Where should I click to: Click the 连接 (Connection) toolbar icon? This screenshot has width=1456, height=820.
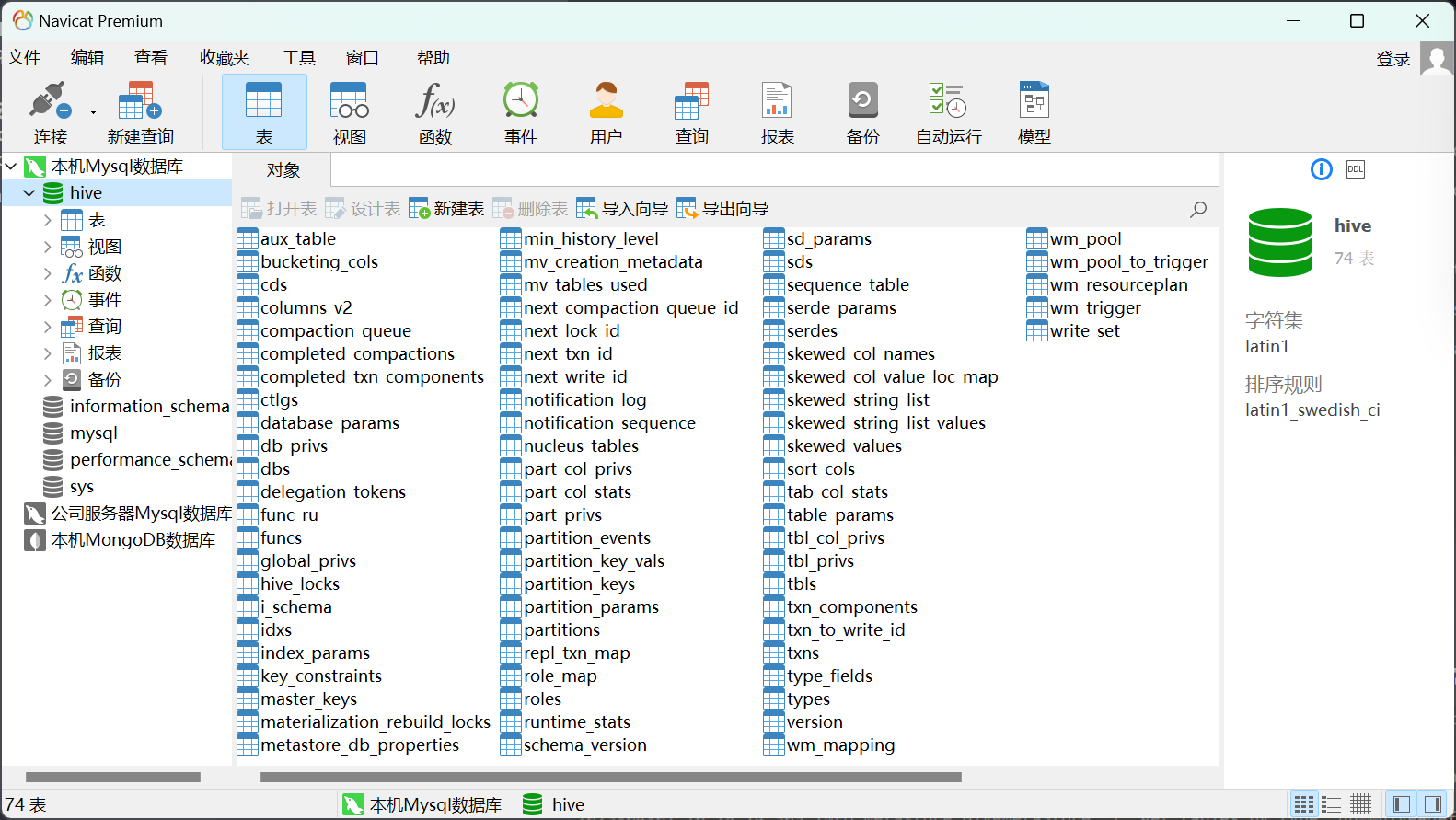click(50, 112)
